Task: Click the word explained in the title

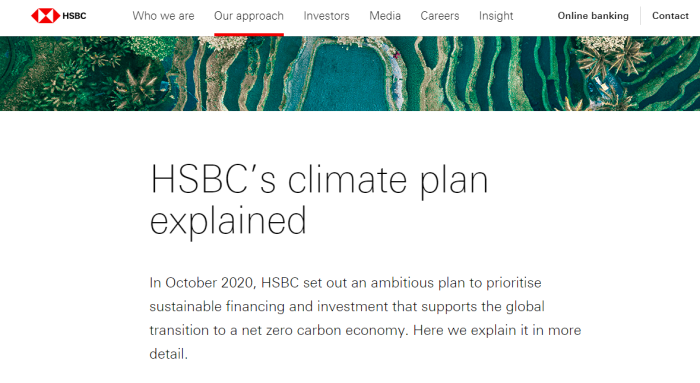Action: coord(228,221)
